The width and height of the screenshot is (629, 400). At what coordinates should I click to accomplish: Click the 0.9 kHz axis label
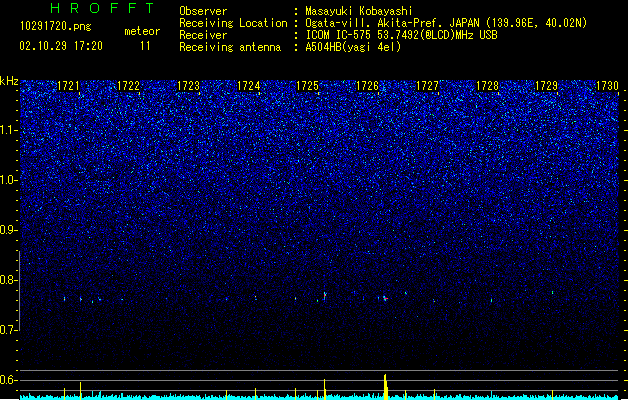9,230
